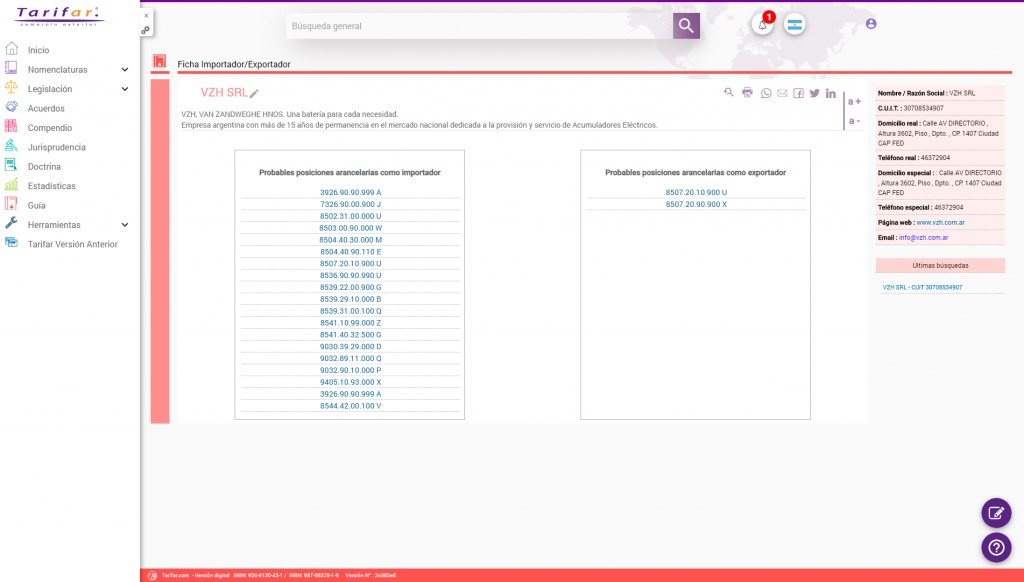This screenshot has height=582, width=1024.
Task: Send by email envelope icon
Action: click(x=782, y=93)
